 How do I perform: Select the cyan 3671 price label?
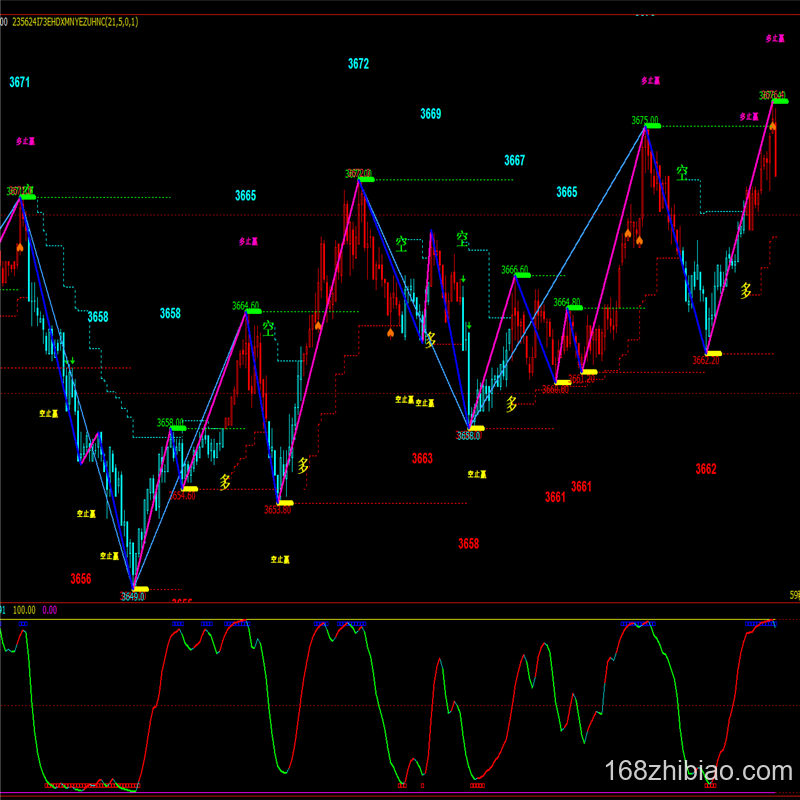(19, 82)
